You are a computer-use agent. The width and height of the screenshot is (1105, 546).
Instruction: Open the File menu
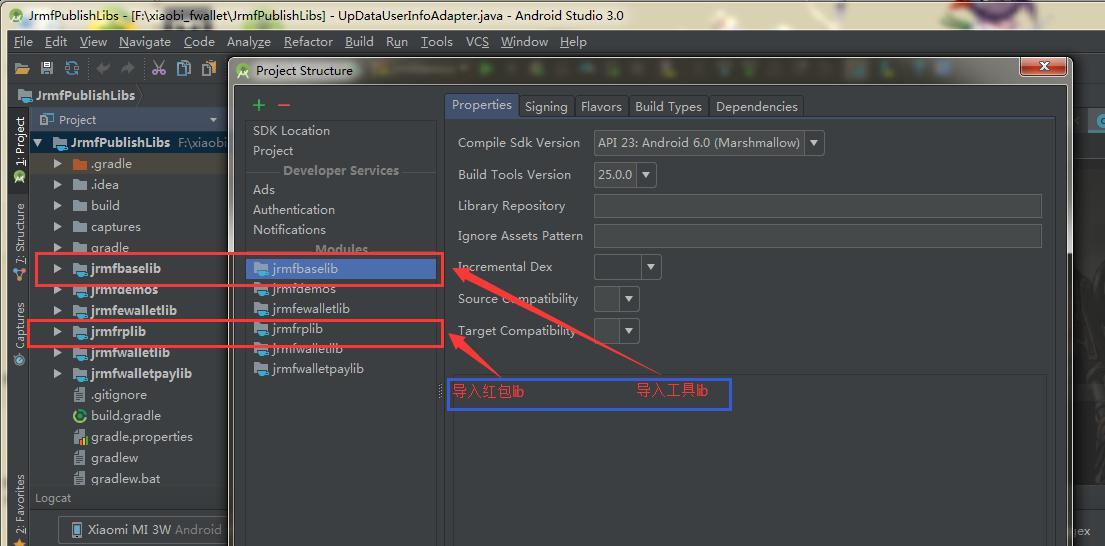[x=23, y=42]
